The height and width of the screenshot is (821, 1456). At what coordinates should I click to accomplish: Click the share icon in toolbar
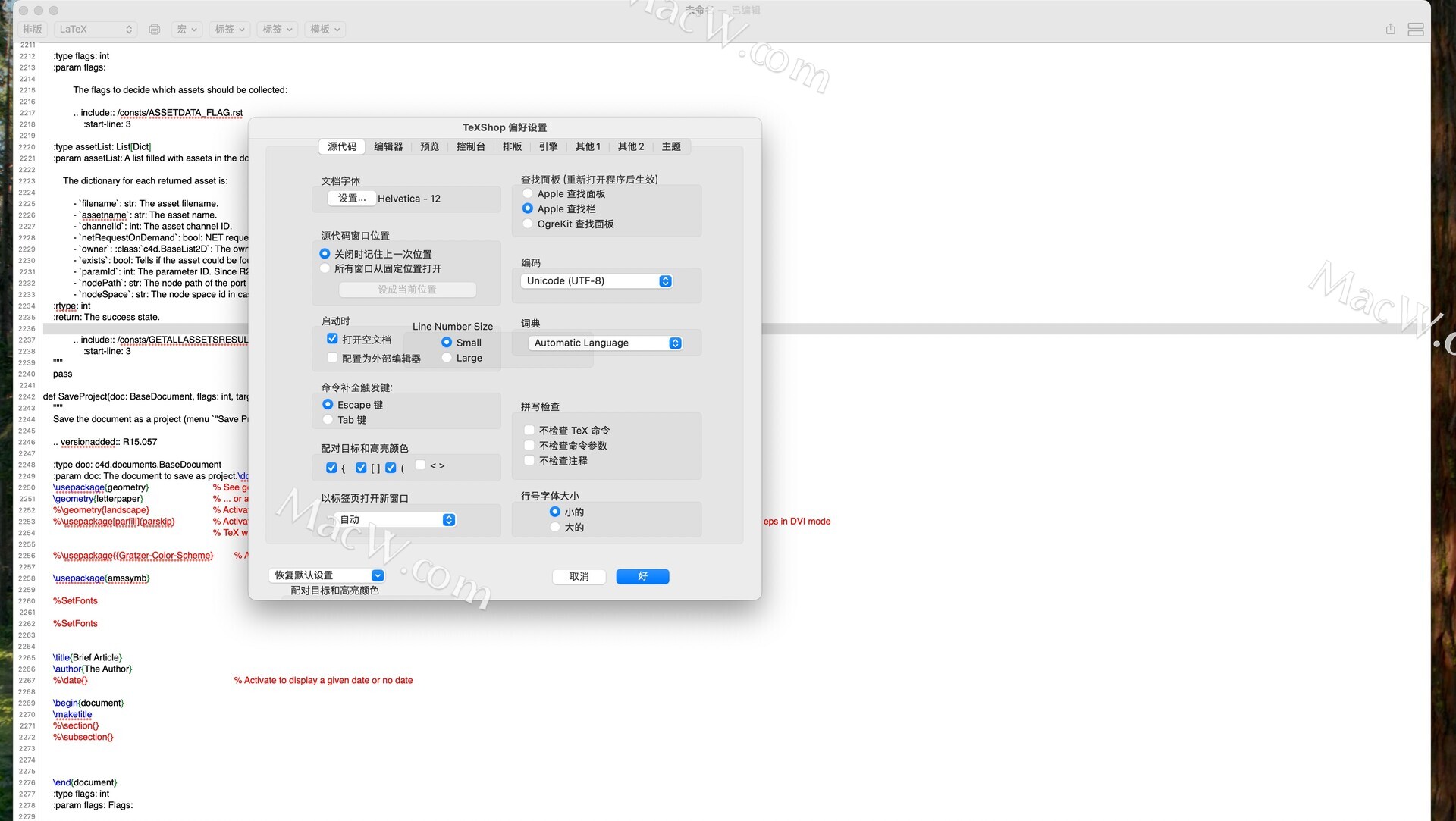[x=1390, y=30]
